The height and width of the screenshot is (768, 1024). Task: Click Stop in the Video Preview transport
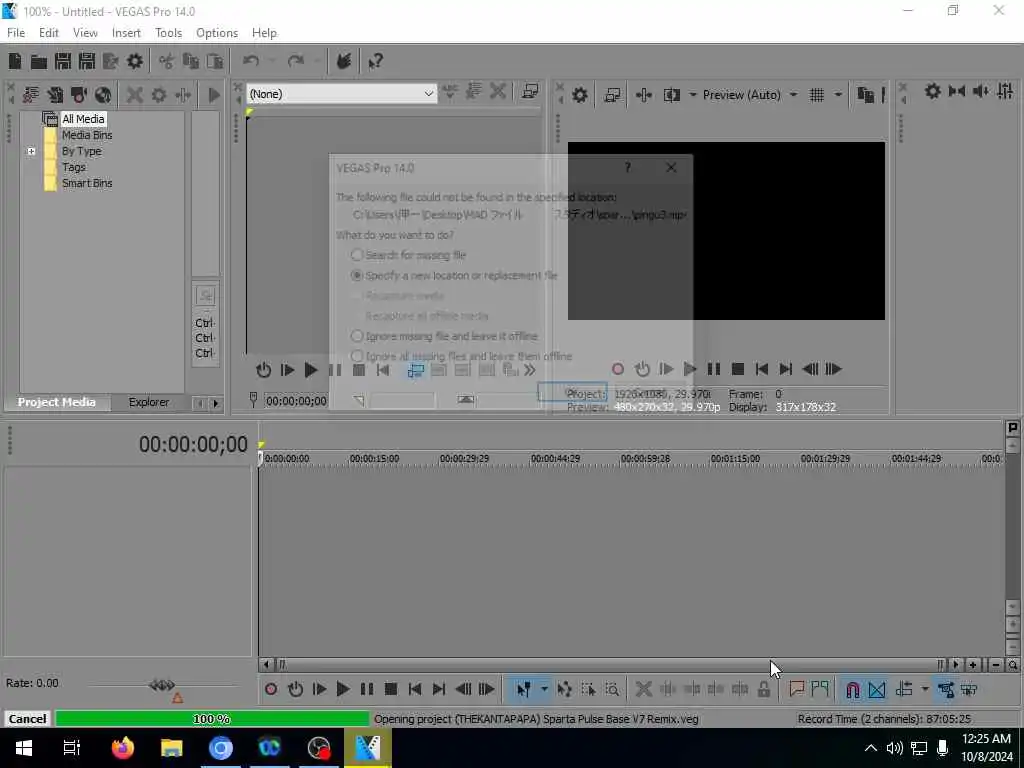(x=737, y=369)
